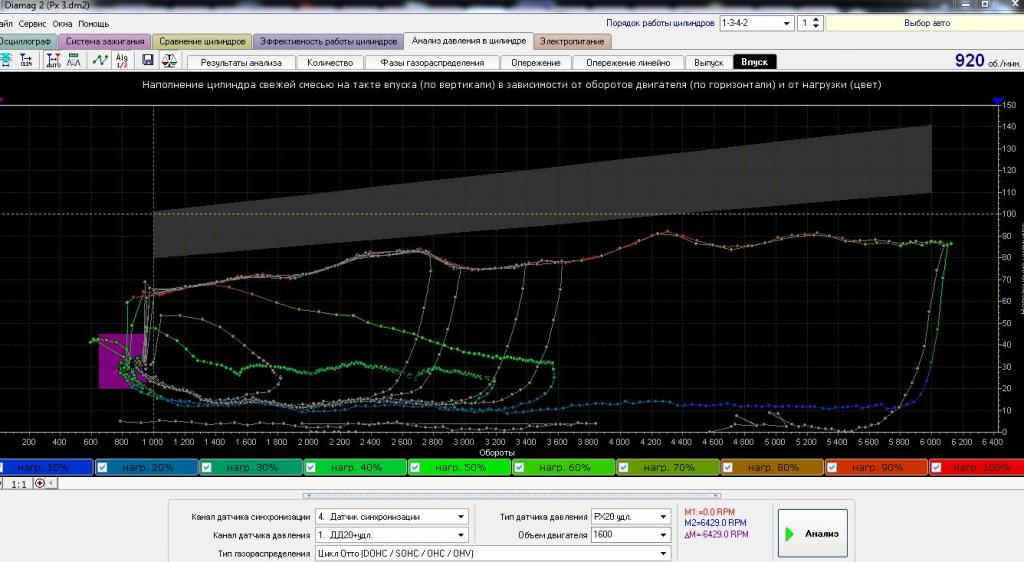Open the Результаты анализа sub-tab
This screenshot has height=562, width=1024.
pos(241,63)
